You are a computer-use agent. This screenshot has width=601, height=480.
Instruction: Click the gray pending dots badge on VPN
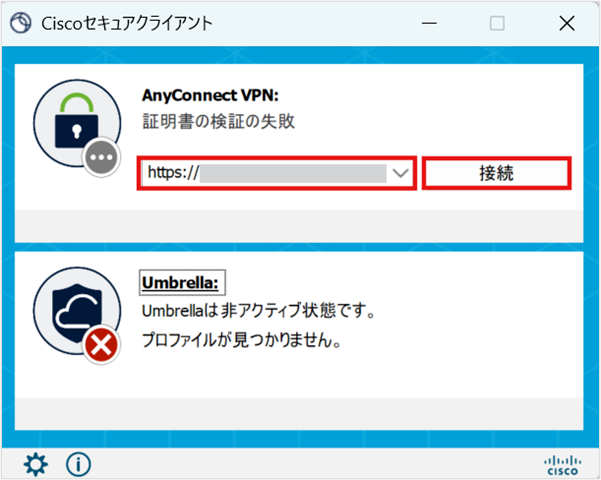pyautogui.click(x=101, y=157)
